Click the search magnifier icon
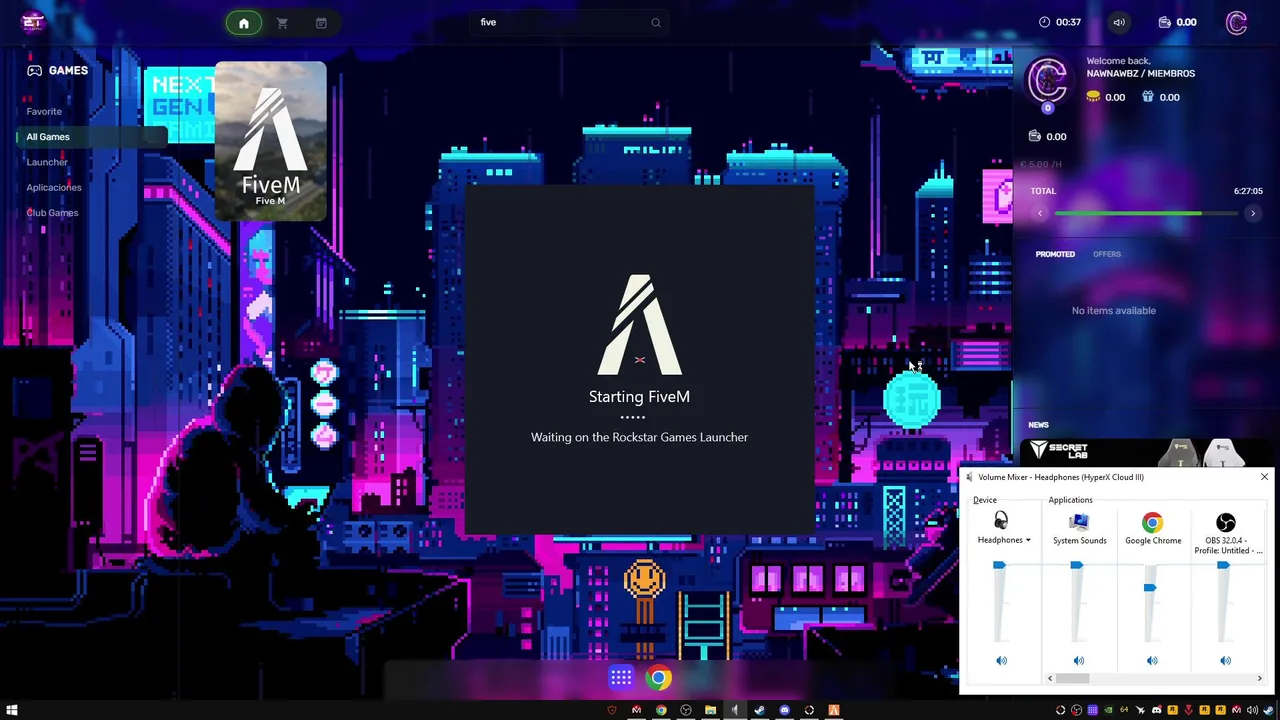The height and width of the screenshot is (720, 1280). [x=656, y=23]
